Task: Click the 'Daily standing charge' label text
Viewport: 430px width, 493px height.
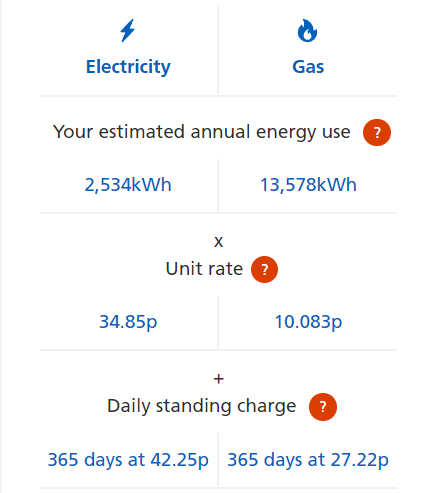Action: point(201,407)
